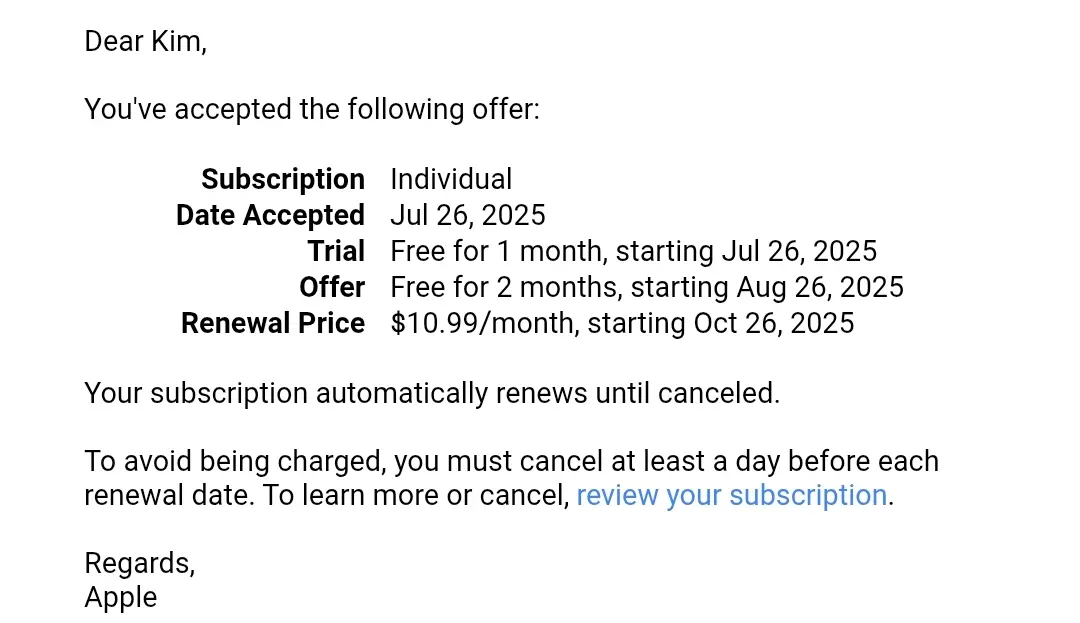Select the bold Renewal Price label

pos(273,323)
